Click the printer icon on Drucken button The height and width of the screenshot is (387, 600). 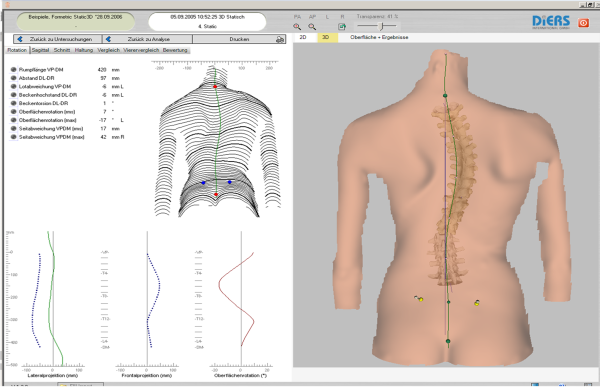pyautogui.click(x=280, y=39)
